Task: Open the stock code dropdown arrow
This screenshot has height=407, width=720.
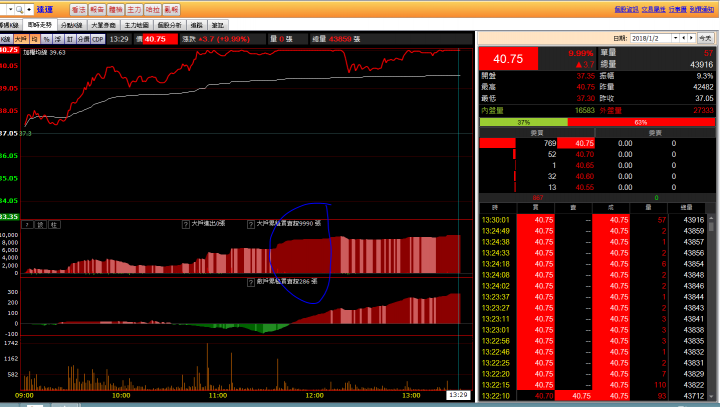Action: pyautogui.click(x=11, y=9)
